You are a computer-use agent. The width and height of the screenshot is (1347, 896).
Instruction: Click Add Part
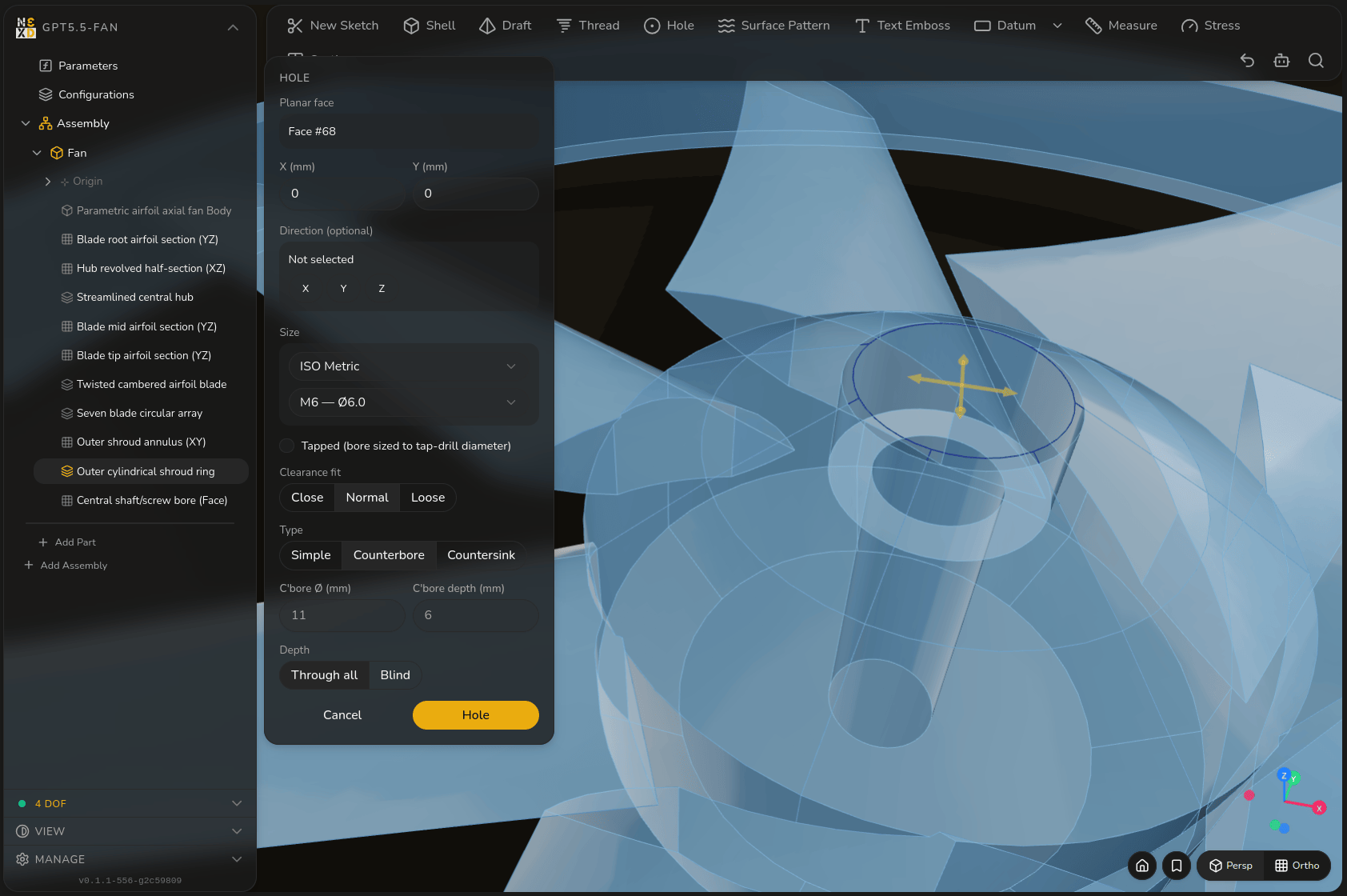67,542
